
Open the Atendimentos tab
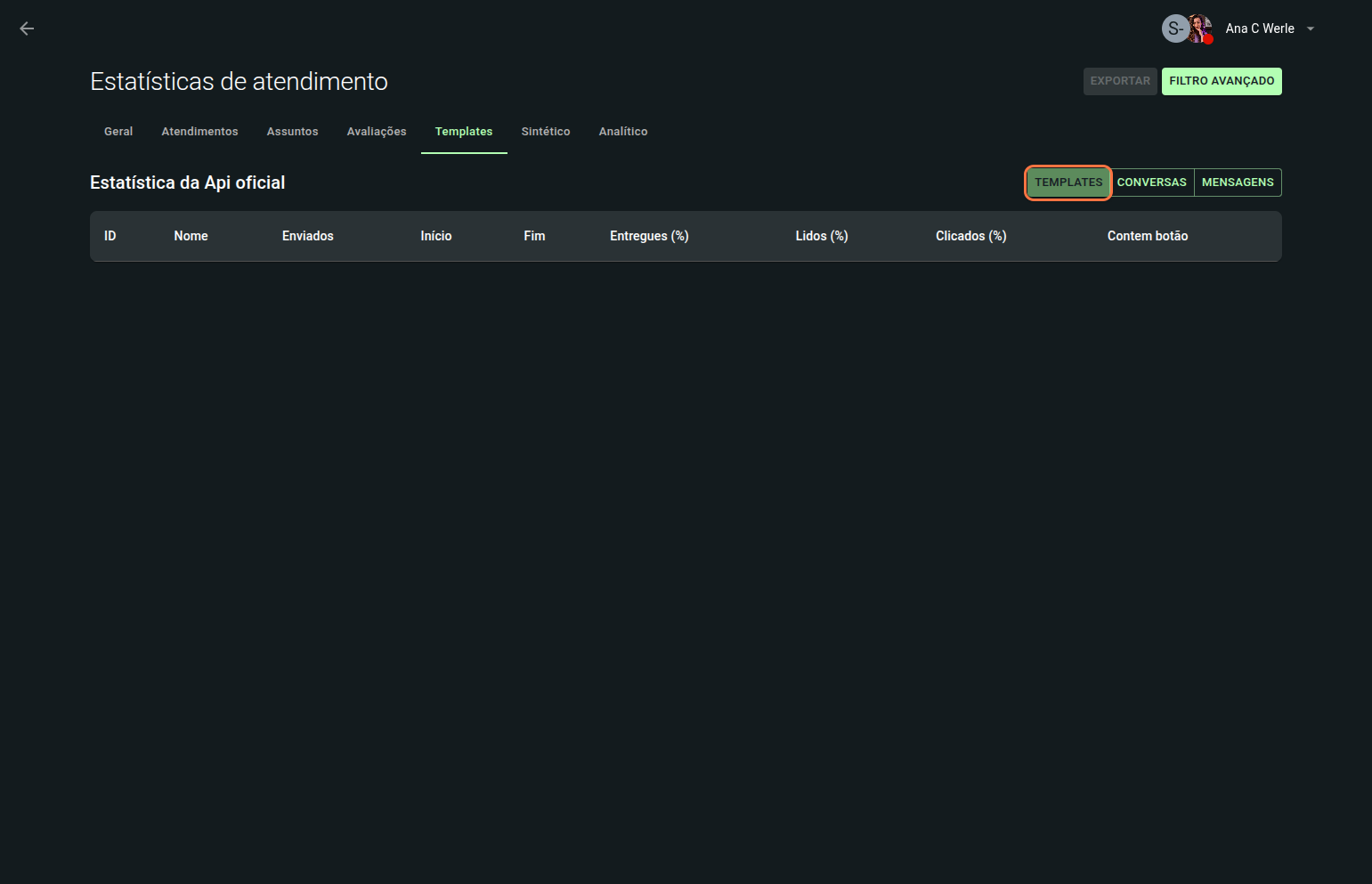(x=199, y=132)
